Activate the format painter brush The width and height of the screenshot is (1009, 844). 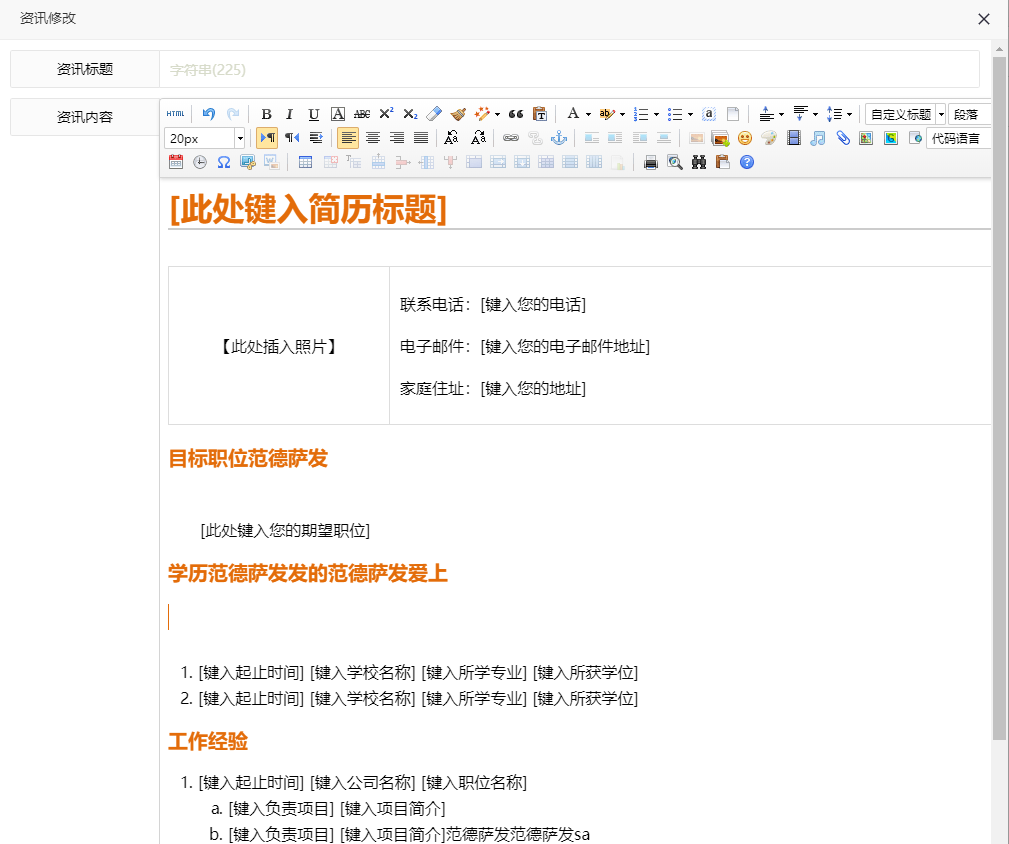(x=458, y=114)
